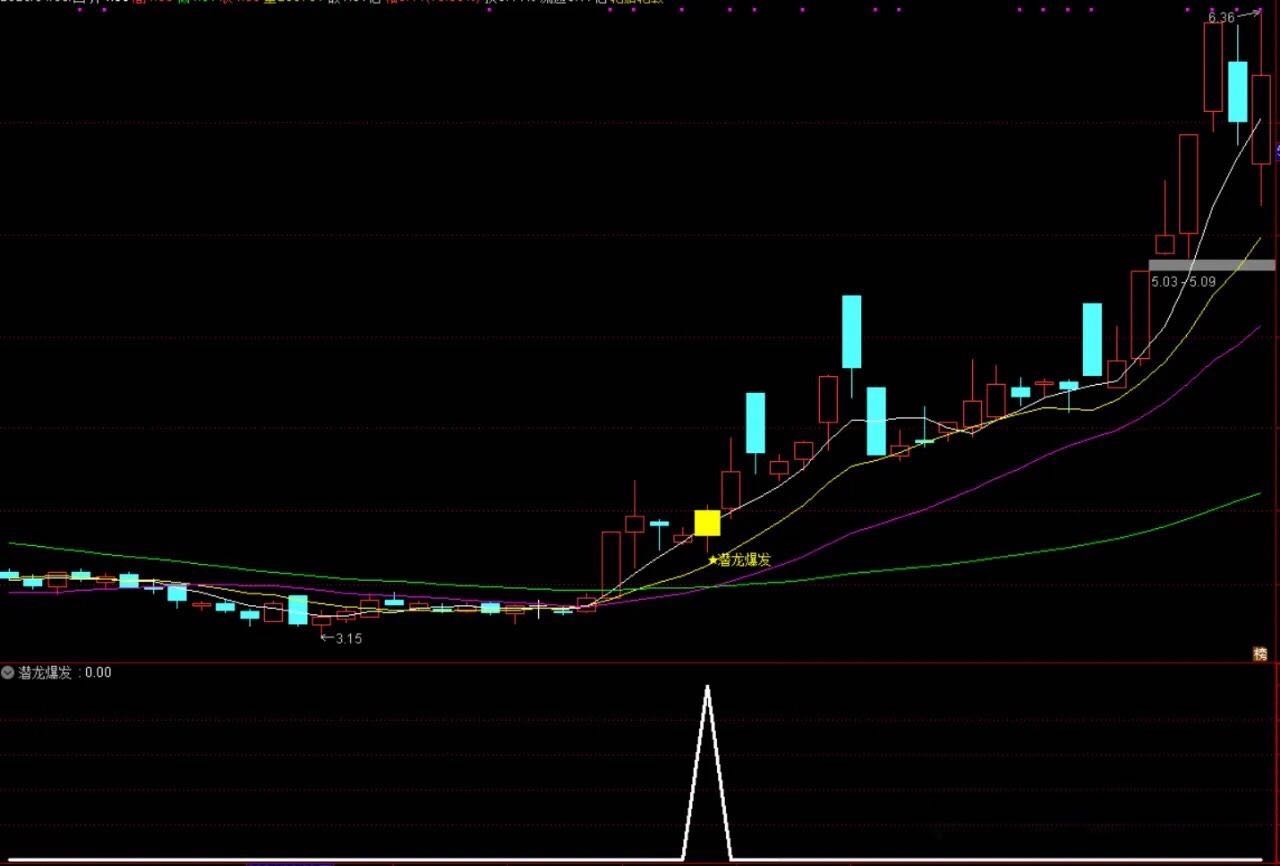This screenshot has height=866, width=1280.
Task: Click the 潜龙爆发 : 0.00 indicator readout
Action: 65,673
